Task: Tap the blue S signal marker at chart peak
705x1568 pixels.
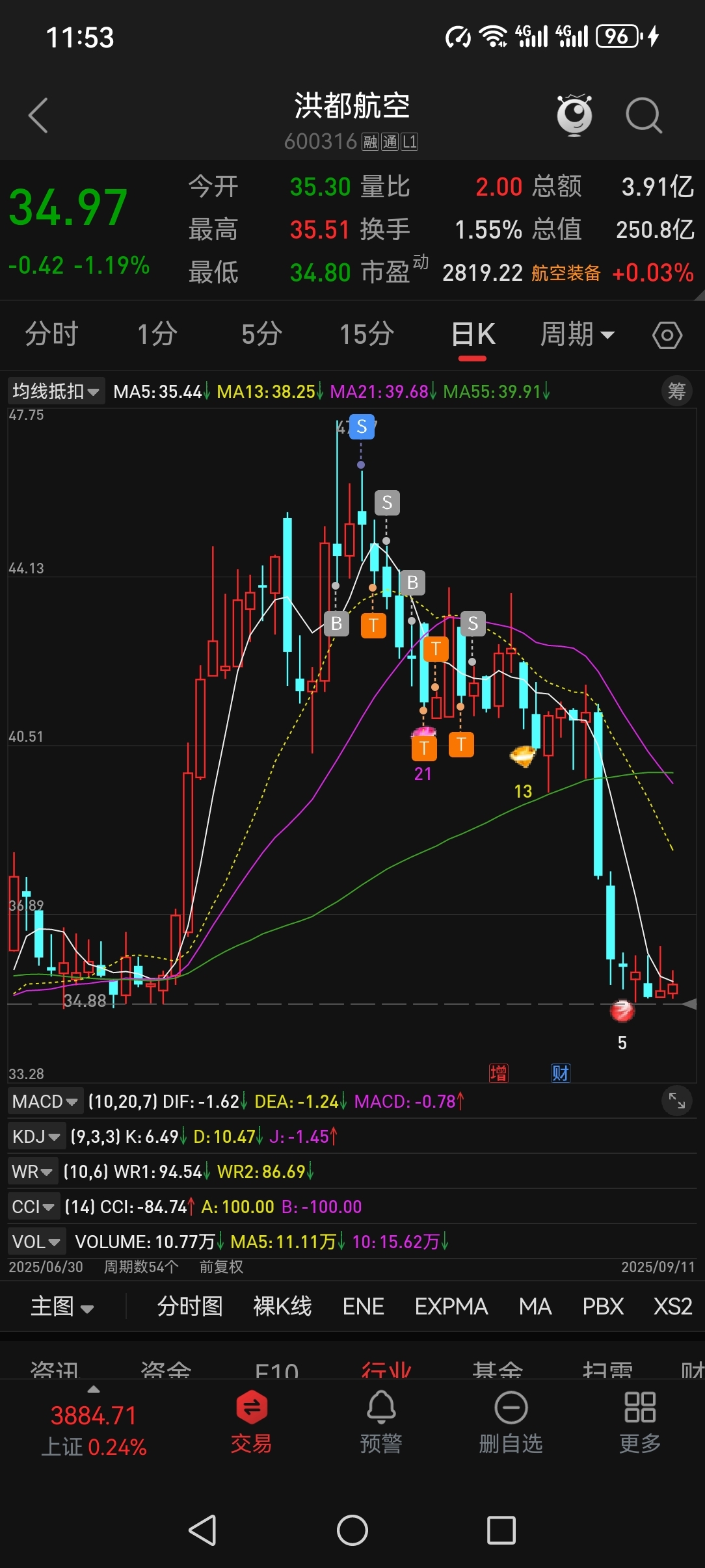Action: (x=362, y=426)
